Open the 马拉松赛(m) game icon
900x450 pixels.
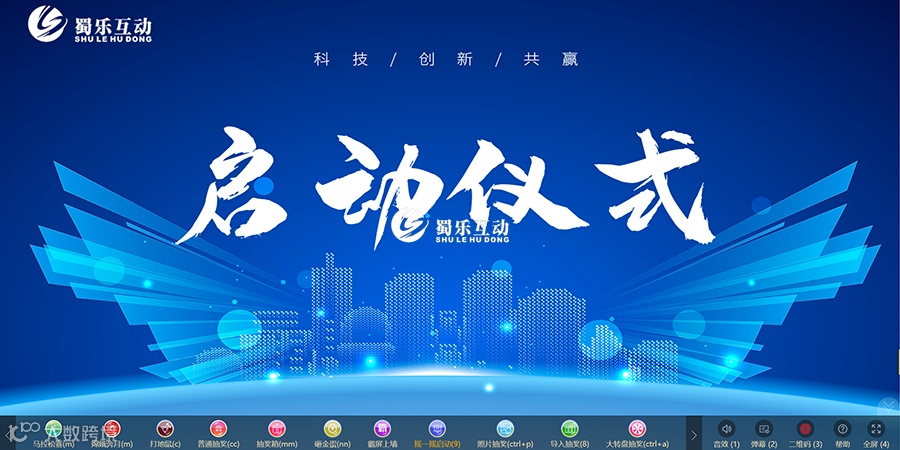pos(53,429)
